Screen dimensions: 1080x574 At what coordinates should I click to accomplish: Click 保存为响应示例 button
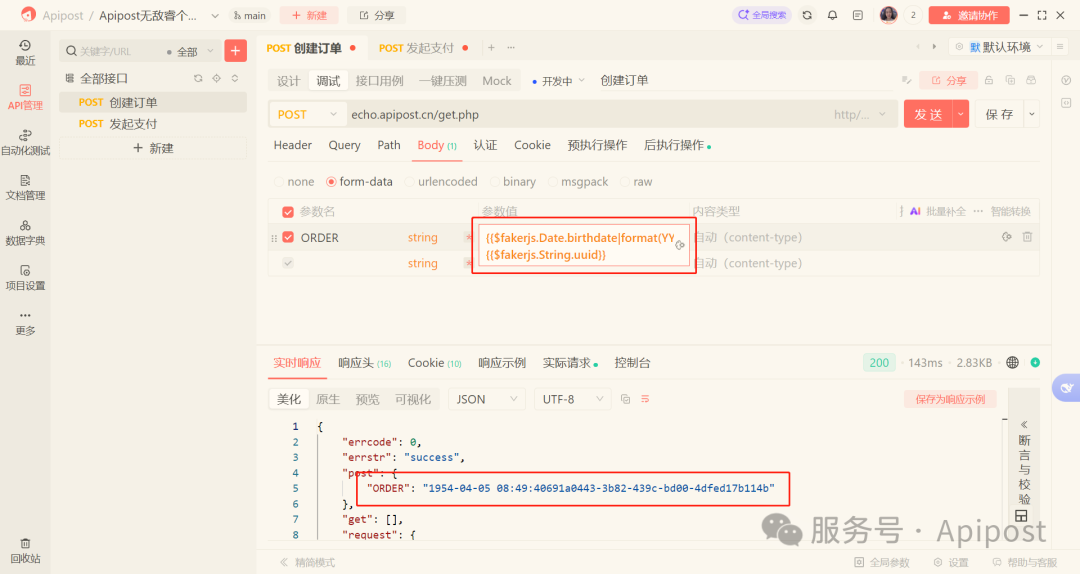950,399
